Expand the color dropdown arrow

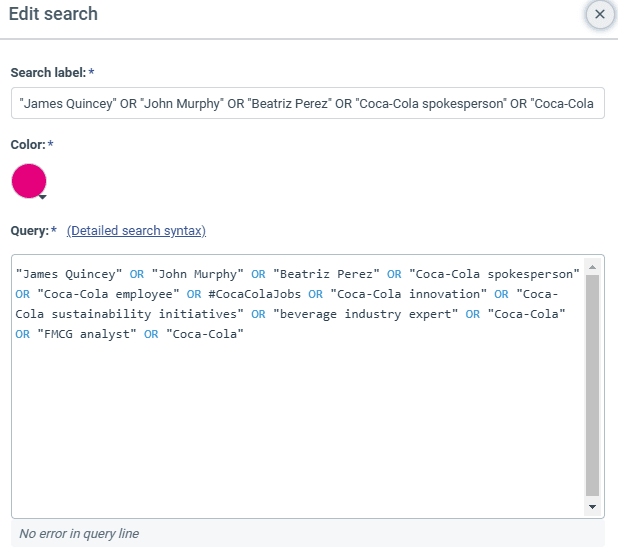coord(43,197)
